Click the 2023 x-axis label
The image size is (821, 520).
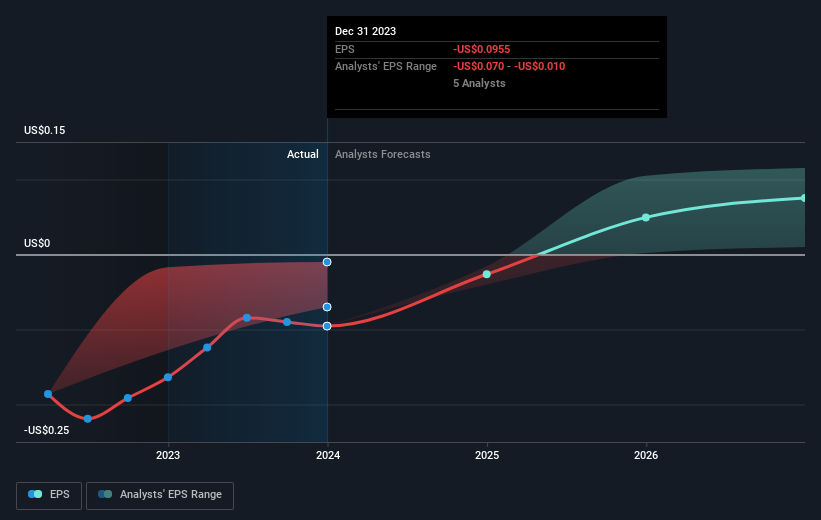[168, 455]
